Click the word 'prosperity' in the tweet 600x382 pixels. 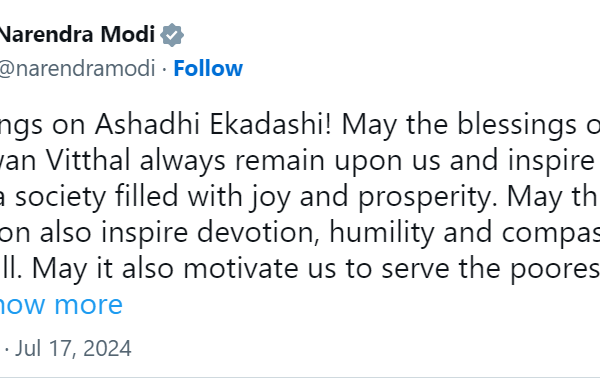coord(427,198)
